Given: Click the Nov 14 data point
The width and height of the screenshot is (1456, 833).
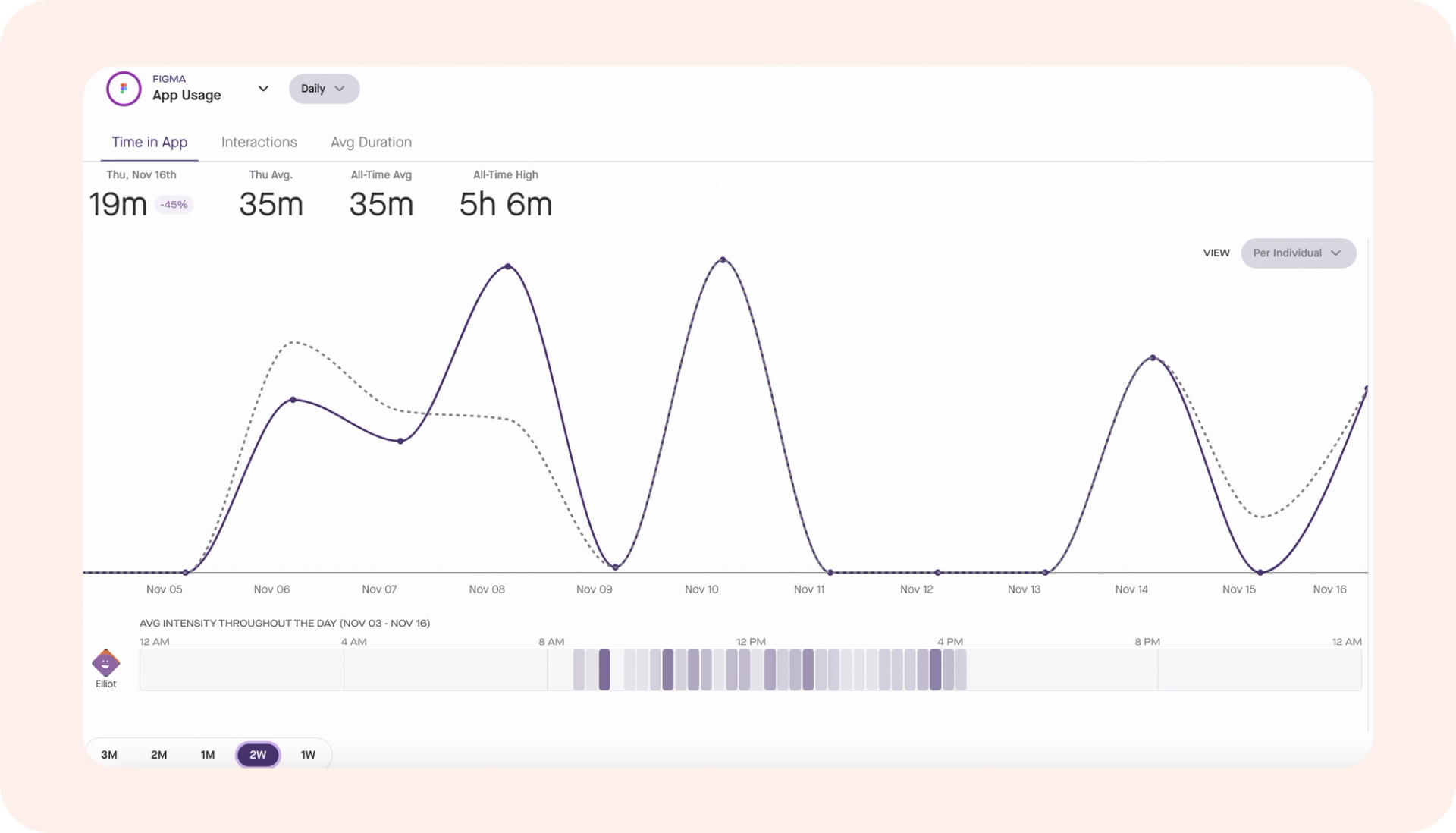Looking at the screenshot, I should [x=1153, y=357].
